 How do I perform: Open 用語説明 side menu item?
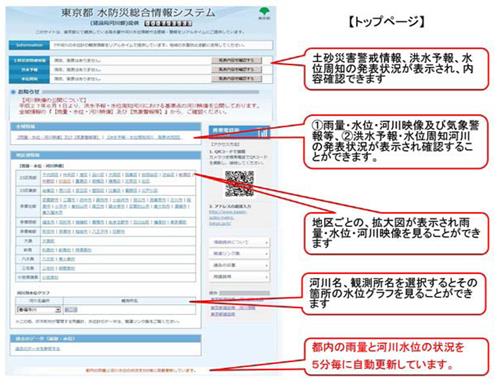coord(239,277)
